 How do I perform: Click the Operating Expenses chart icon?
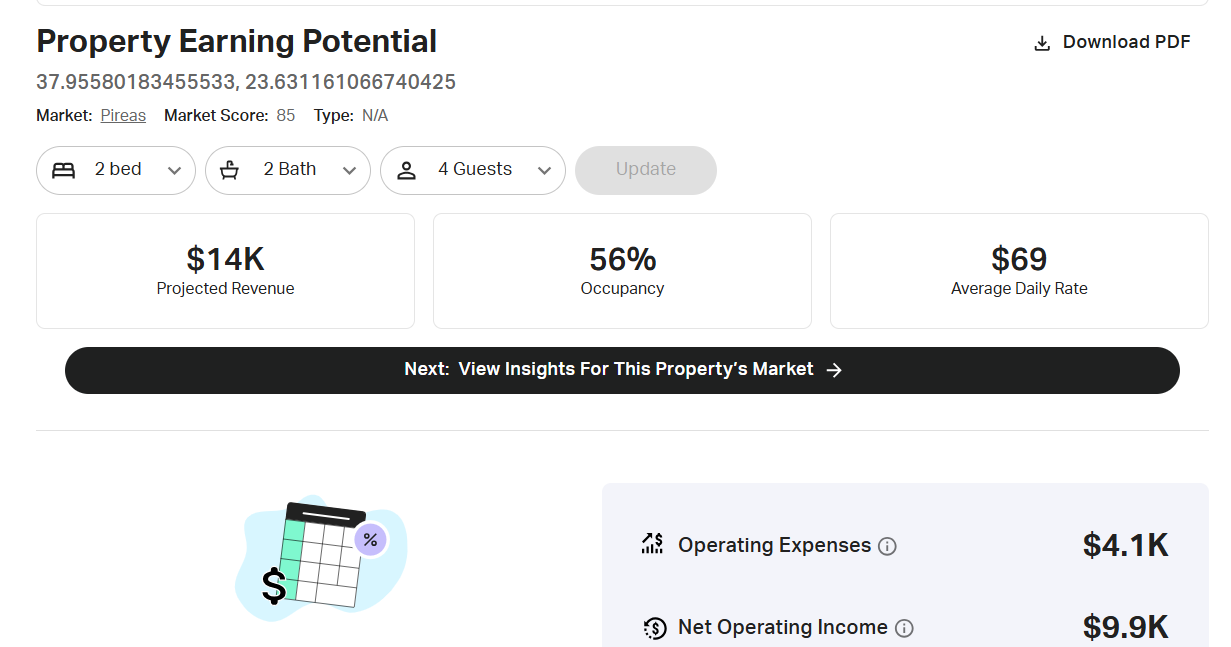(x=653, y=544)
